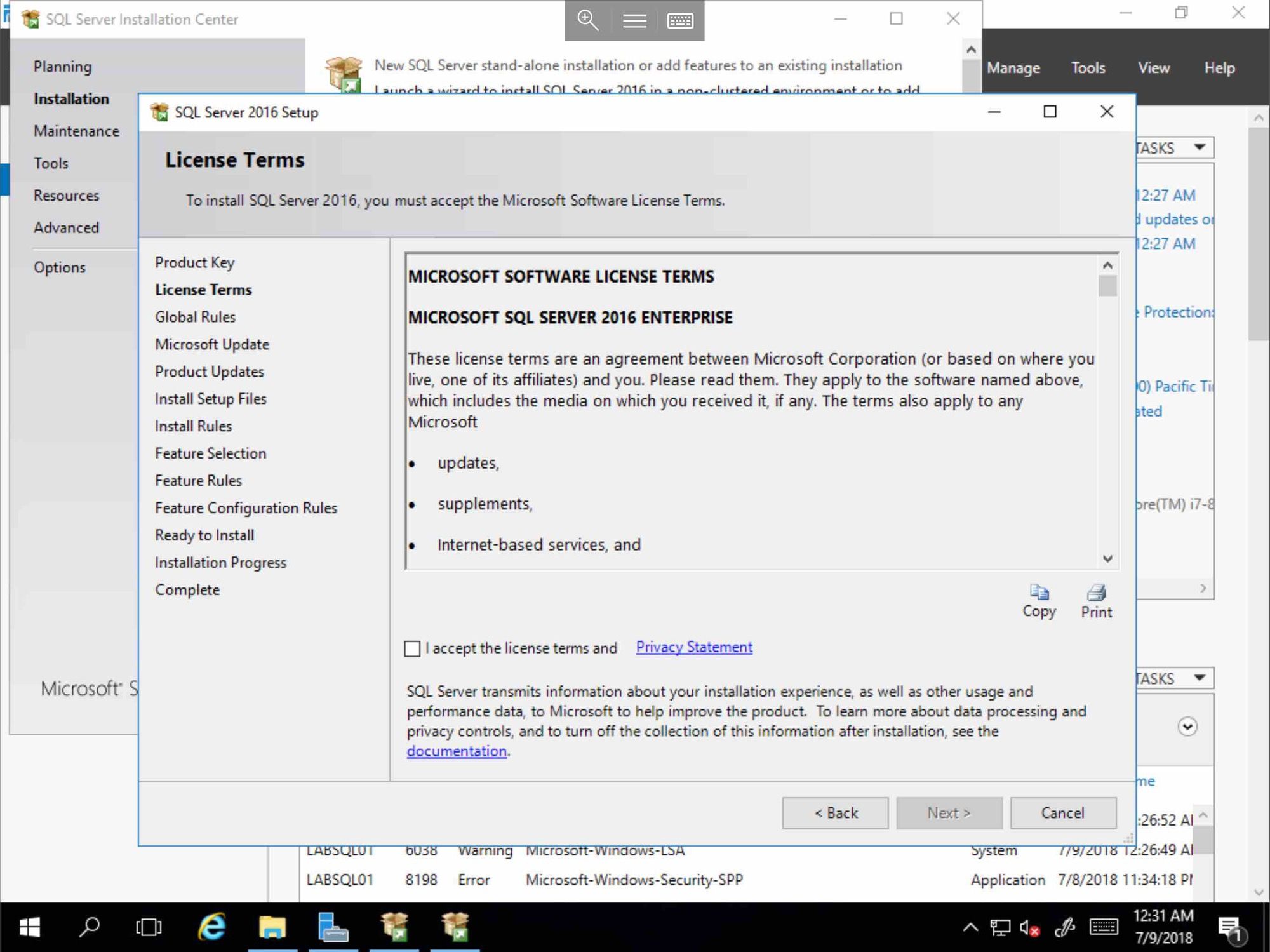Select Resources in Installation Center
Screen dimensions: 1270x952
point(66,196)
